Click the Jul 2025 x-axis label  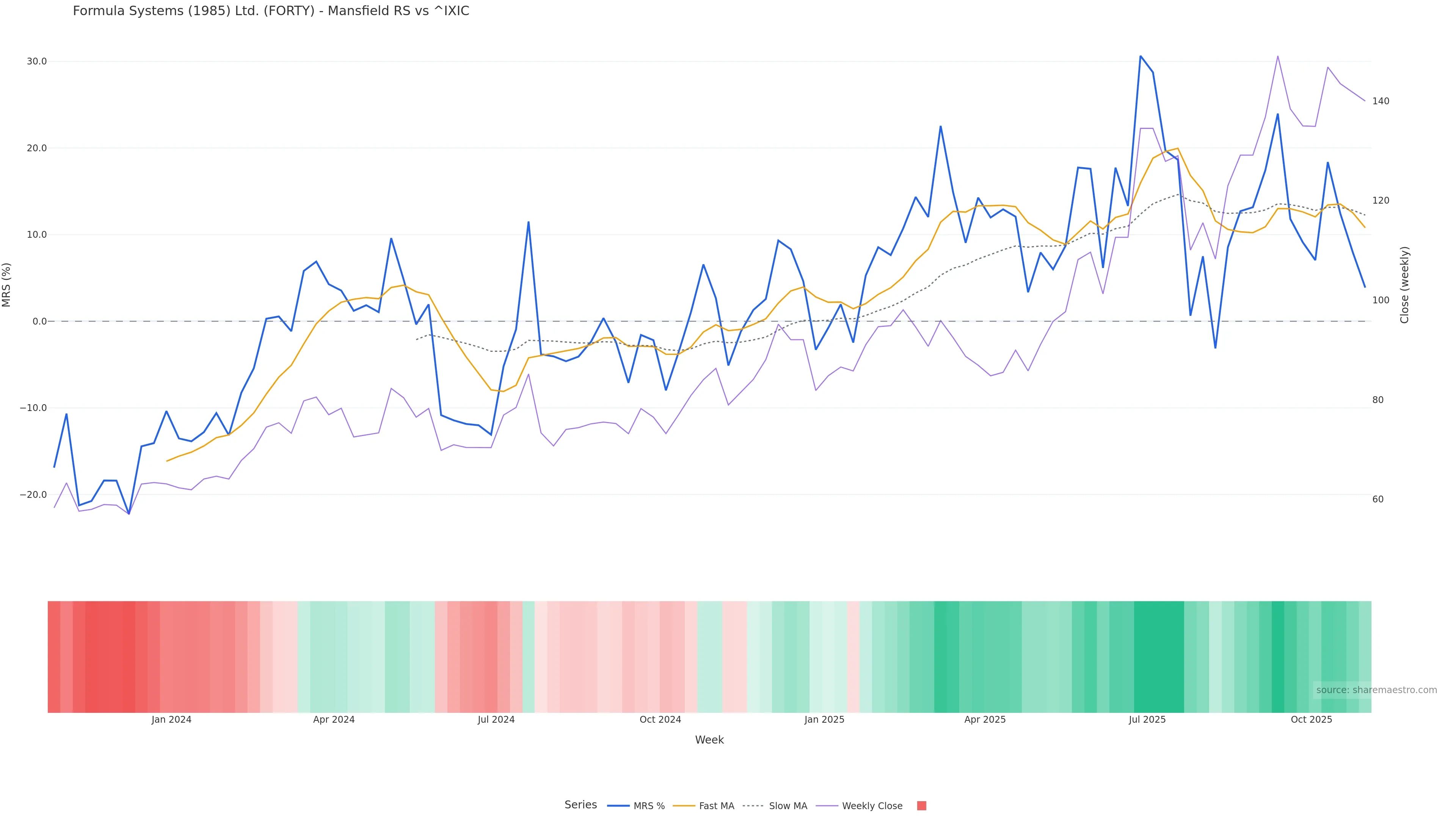(1147, 720)
